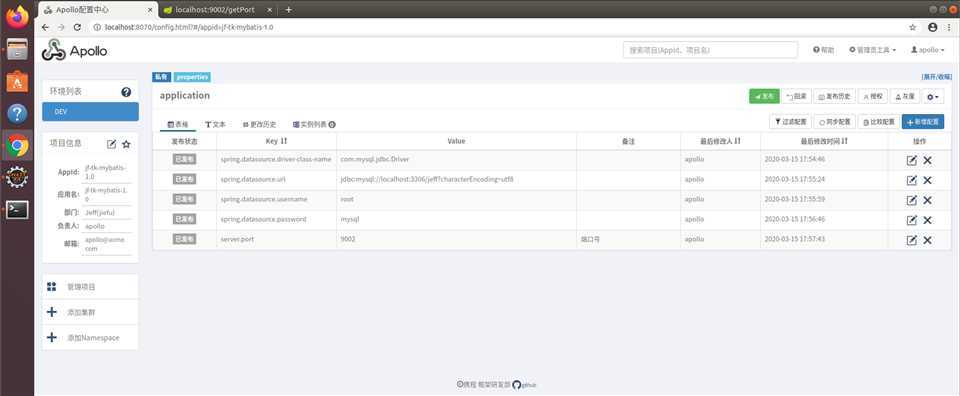Close the Apollo配置中心 browser tab
This screenshot has height=396, width=960.
[151, 10]
